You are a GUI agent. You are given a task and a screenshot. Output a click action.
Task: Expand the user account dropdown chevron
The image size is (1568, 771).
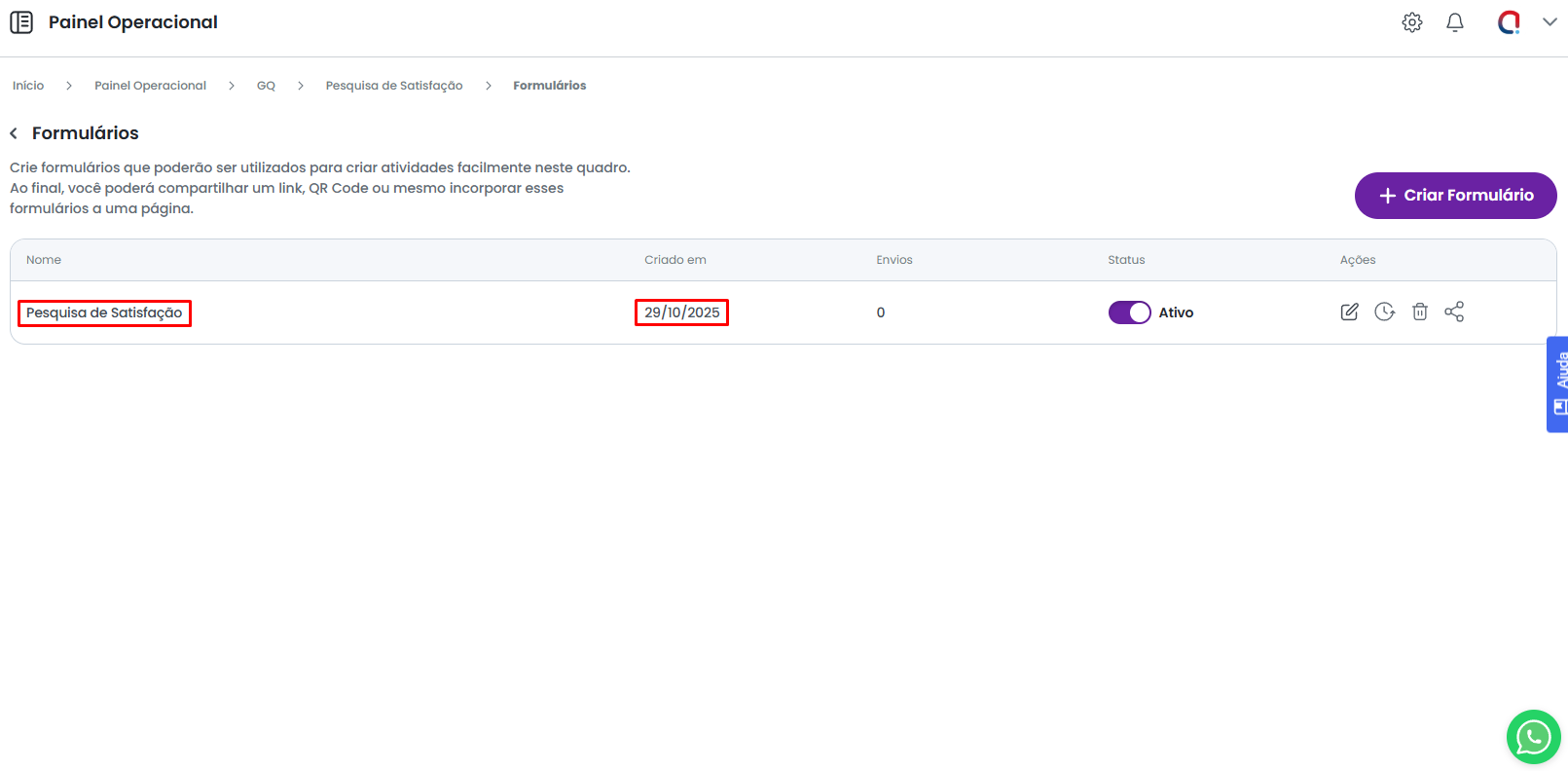[1550, 22]
